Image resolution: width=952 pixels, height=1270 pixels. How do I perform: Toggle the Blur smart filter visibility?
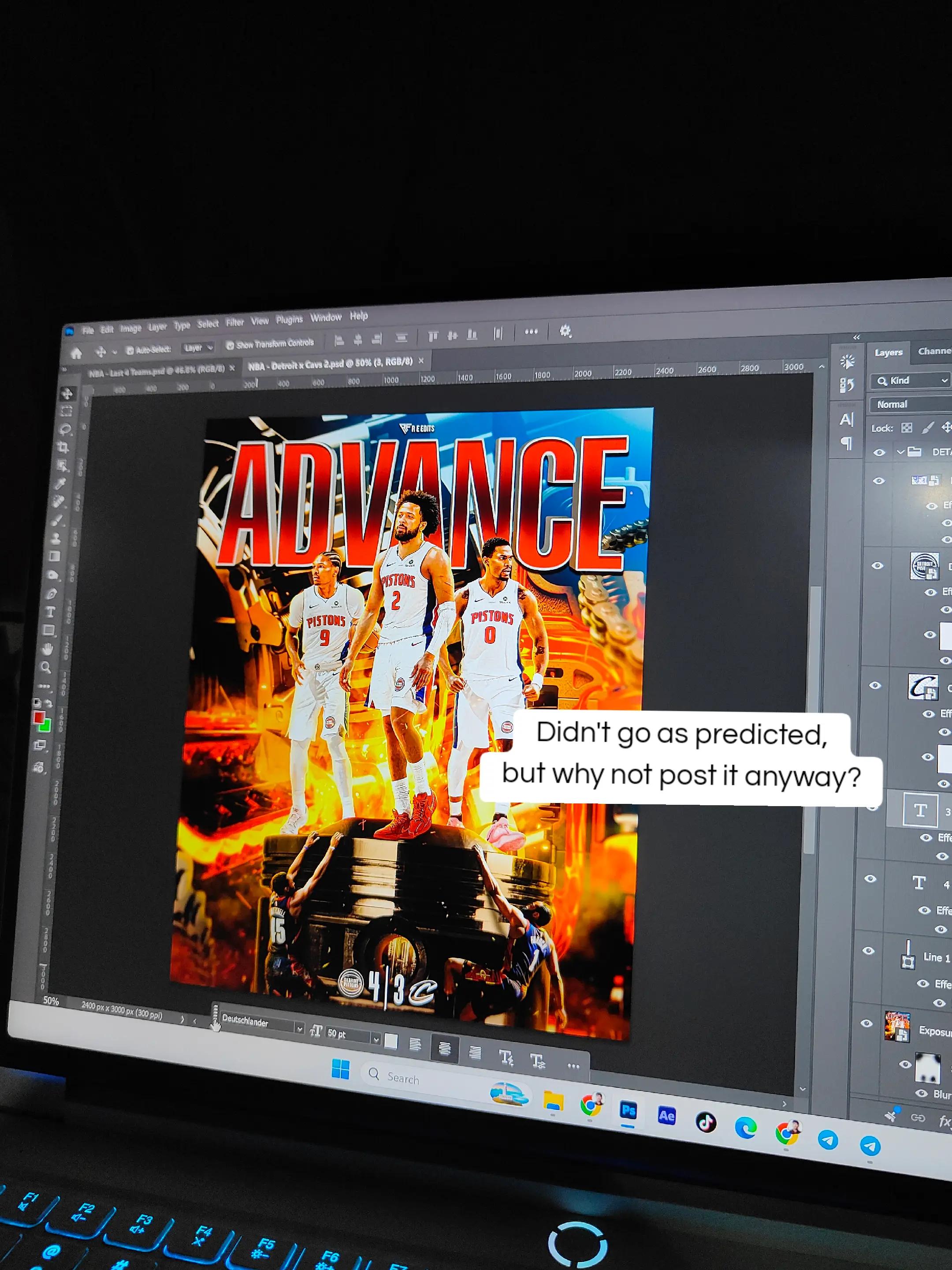(x=922, y=1093)
